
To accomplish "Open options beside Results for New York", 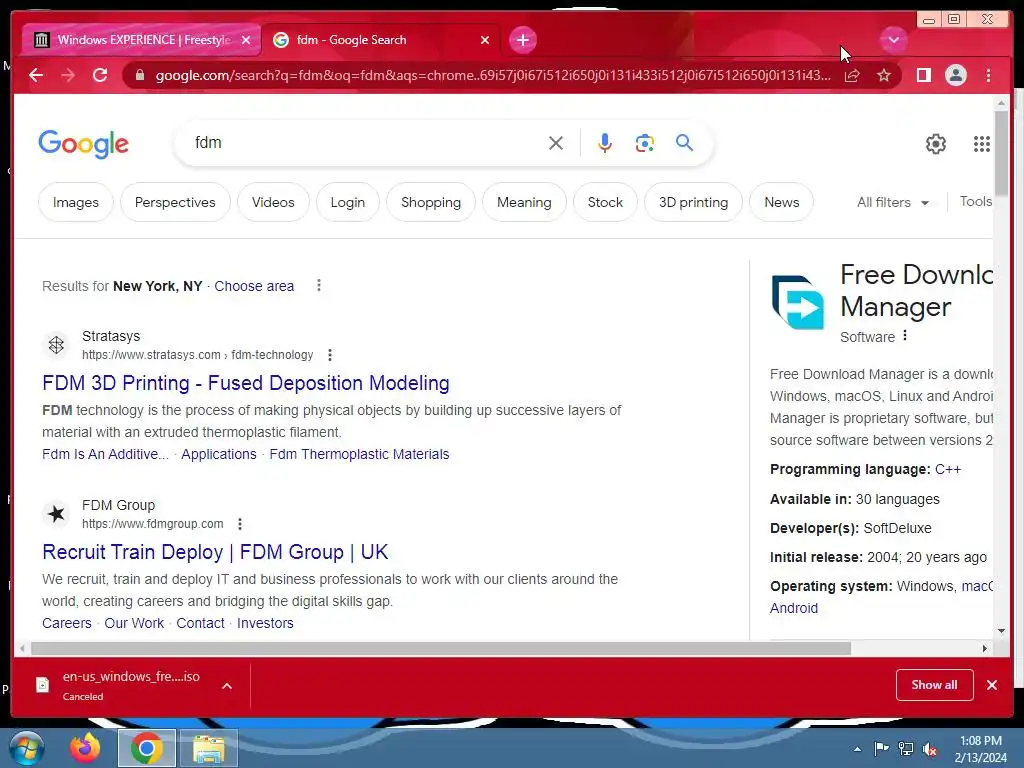I will click(319, 285).
